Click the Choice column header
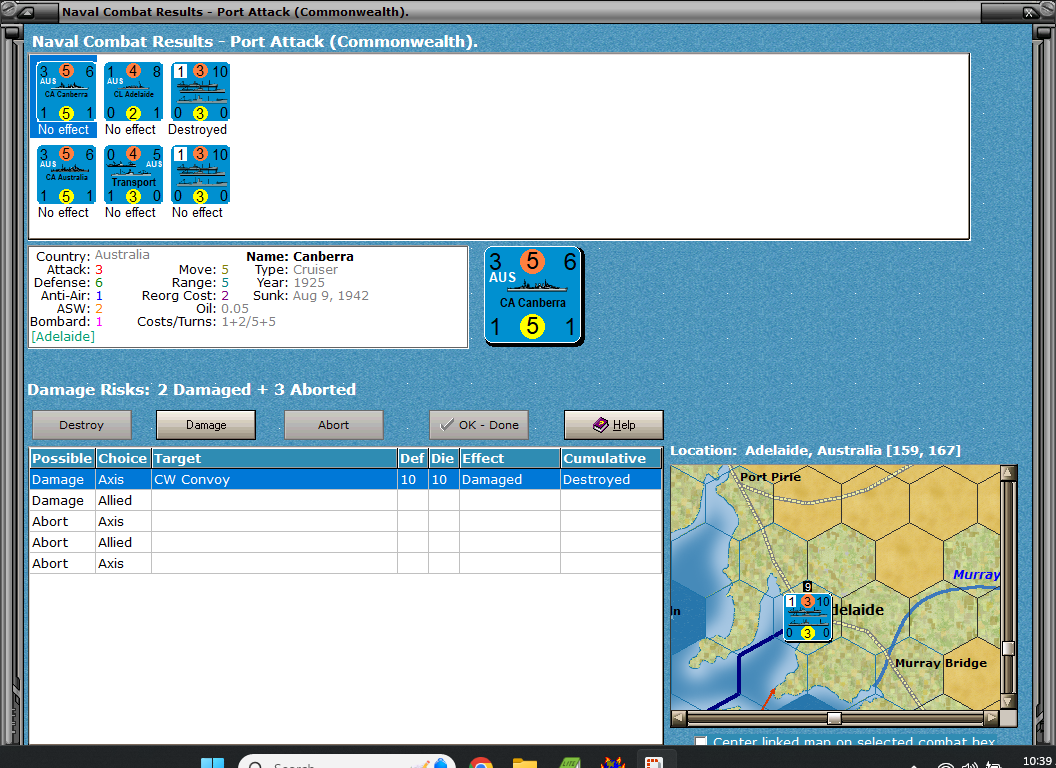Screen dimensions: 1056x768 click(123, 458)
